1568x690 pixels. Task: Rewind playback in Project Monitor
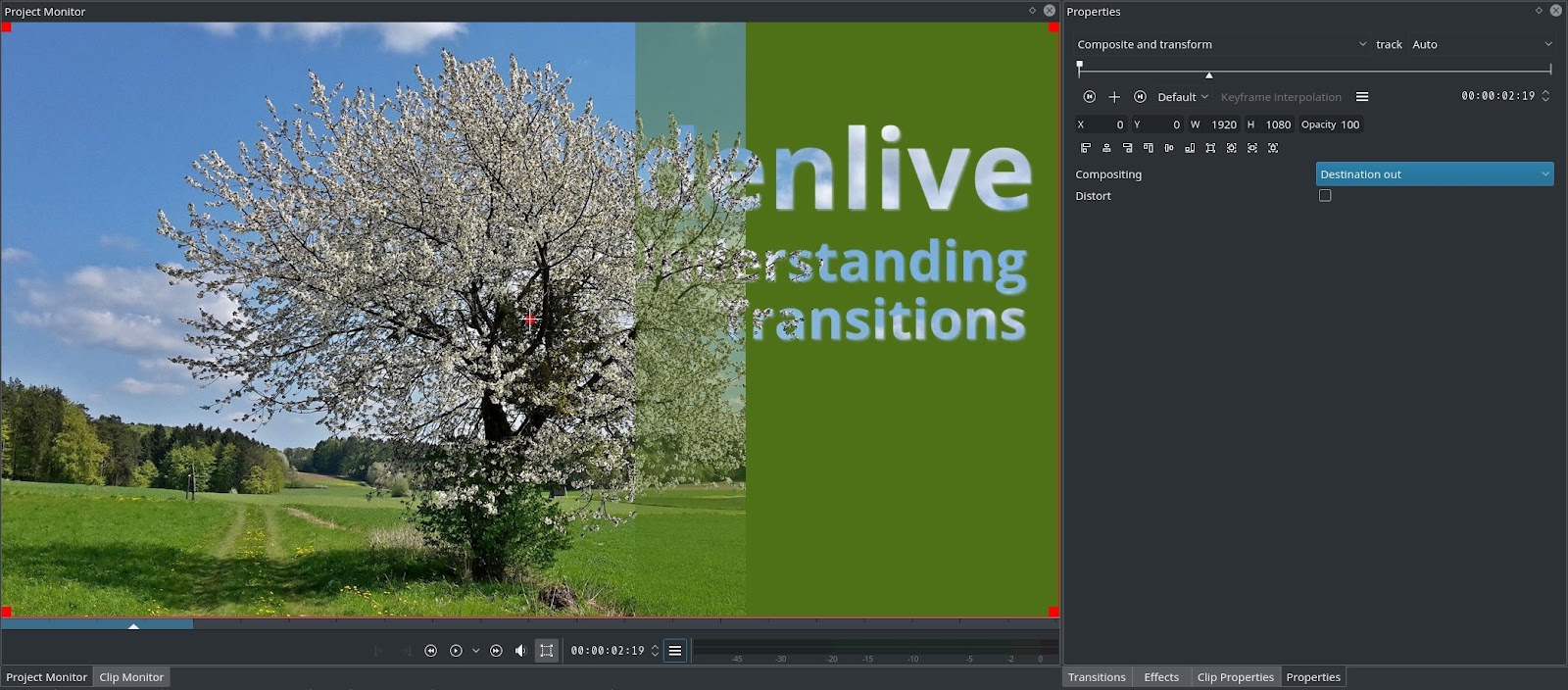[x=430, y=651]
